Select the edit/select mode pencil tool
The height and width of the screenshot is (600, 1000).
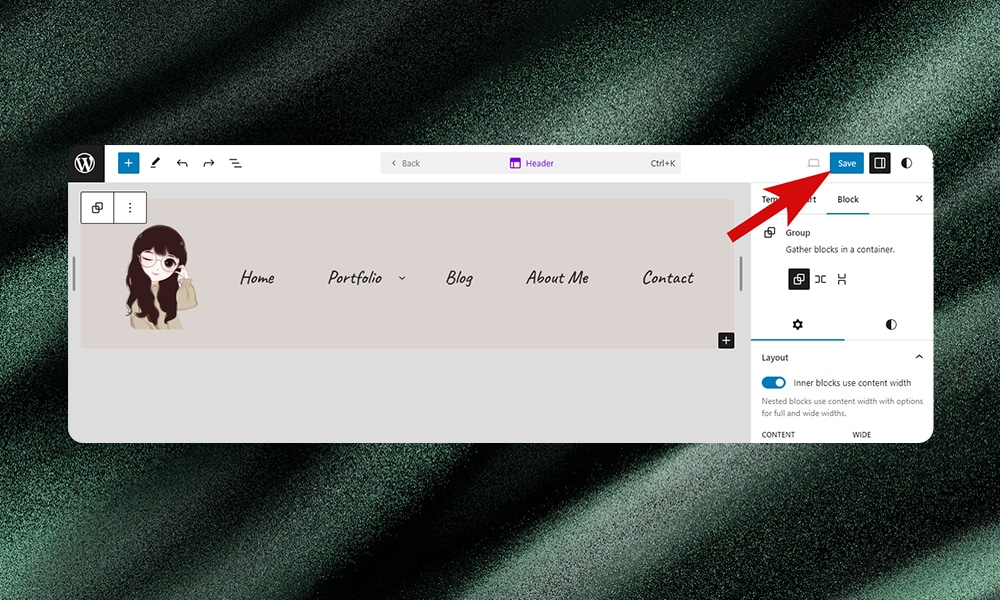(156, 162)
